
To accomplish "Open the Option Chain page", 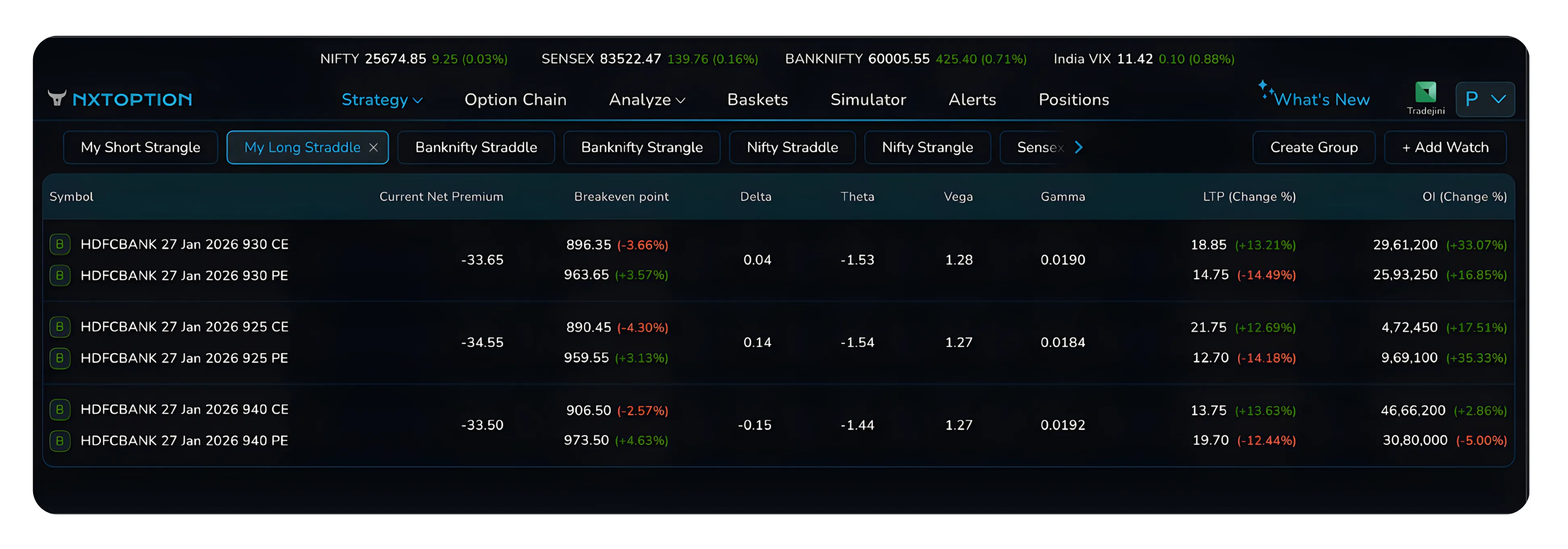I will point(516,99).
